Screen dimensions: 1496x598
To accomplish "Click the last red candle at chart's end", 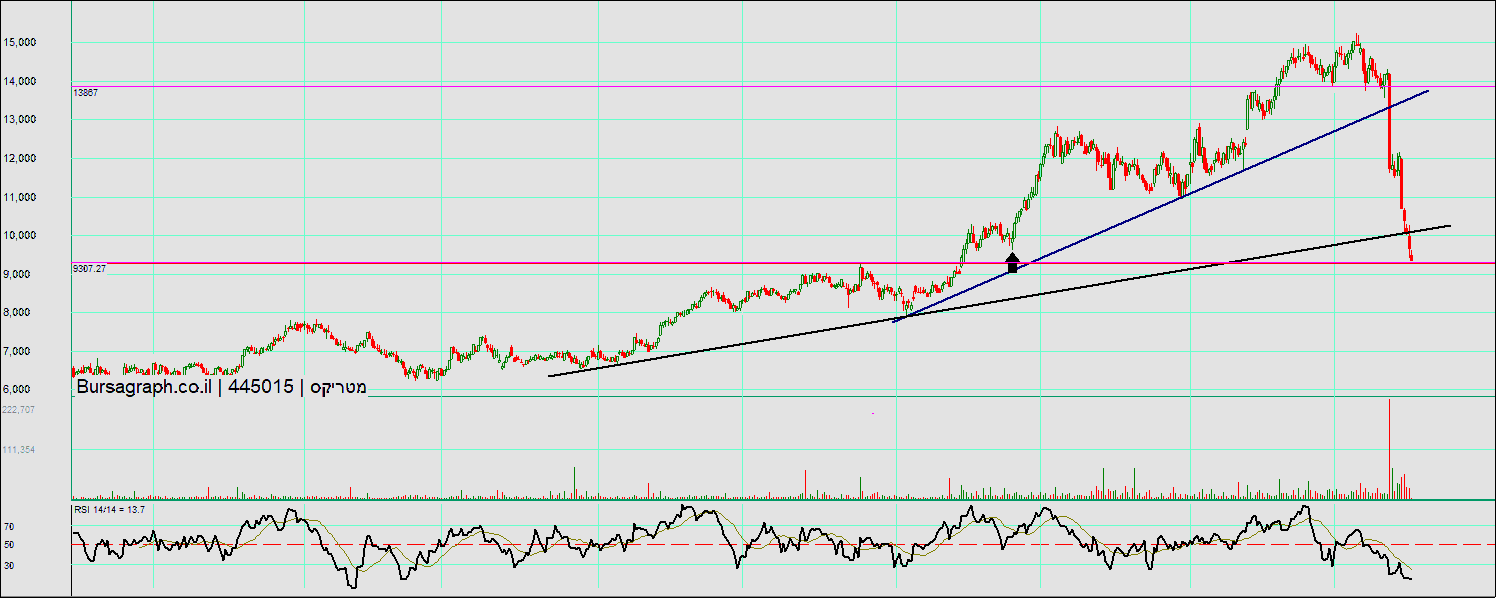I will 1411,255.
